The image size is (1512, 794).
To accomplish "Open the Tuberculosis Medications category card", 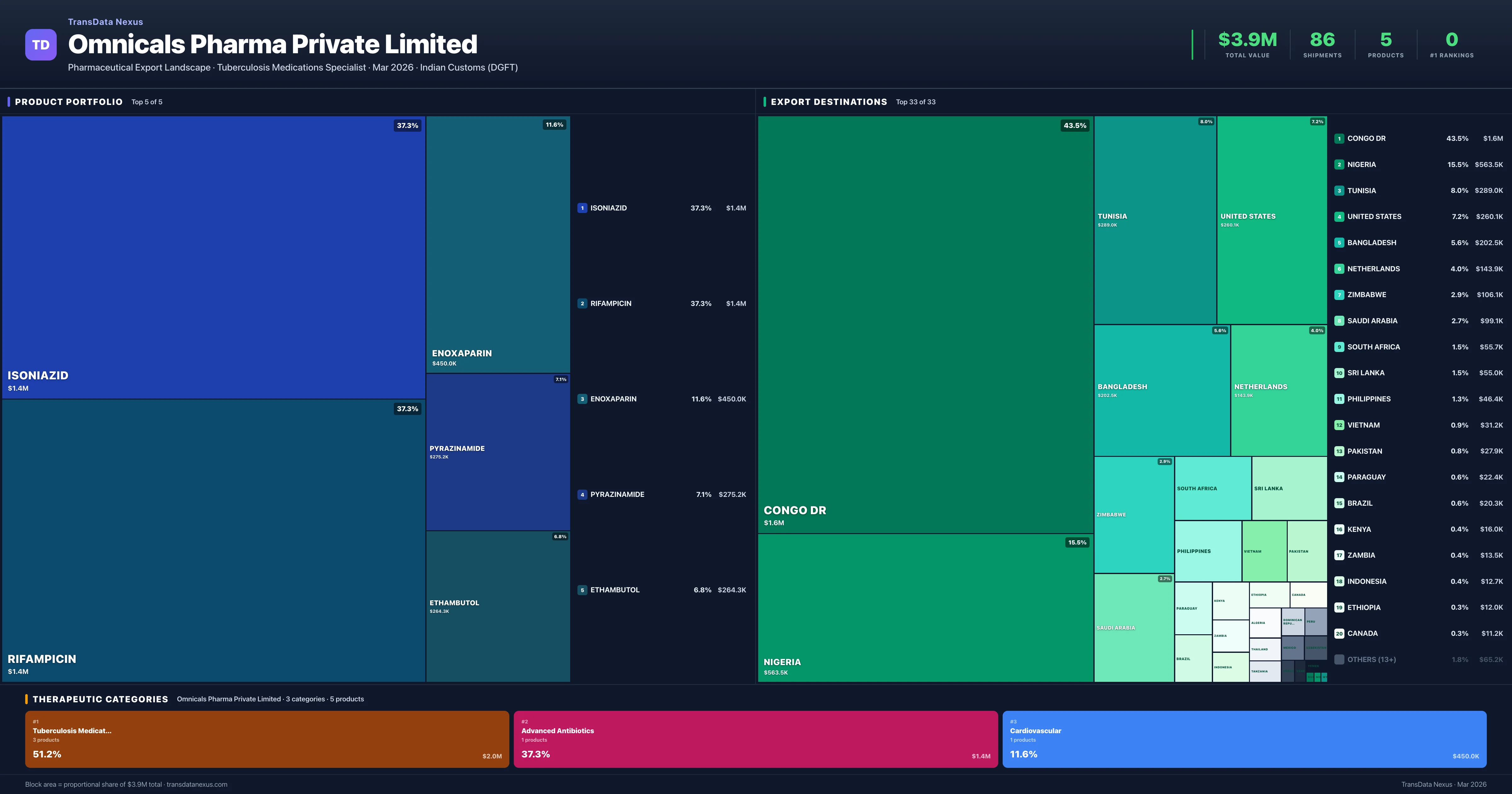I will coord(266,739).
